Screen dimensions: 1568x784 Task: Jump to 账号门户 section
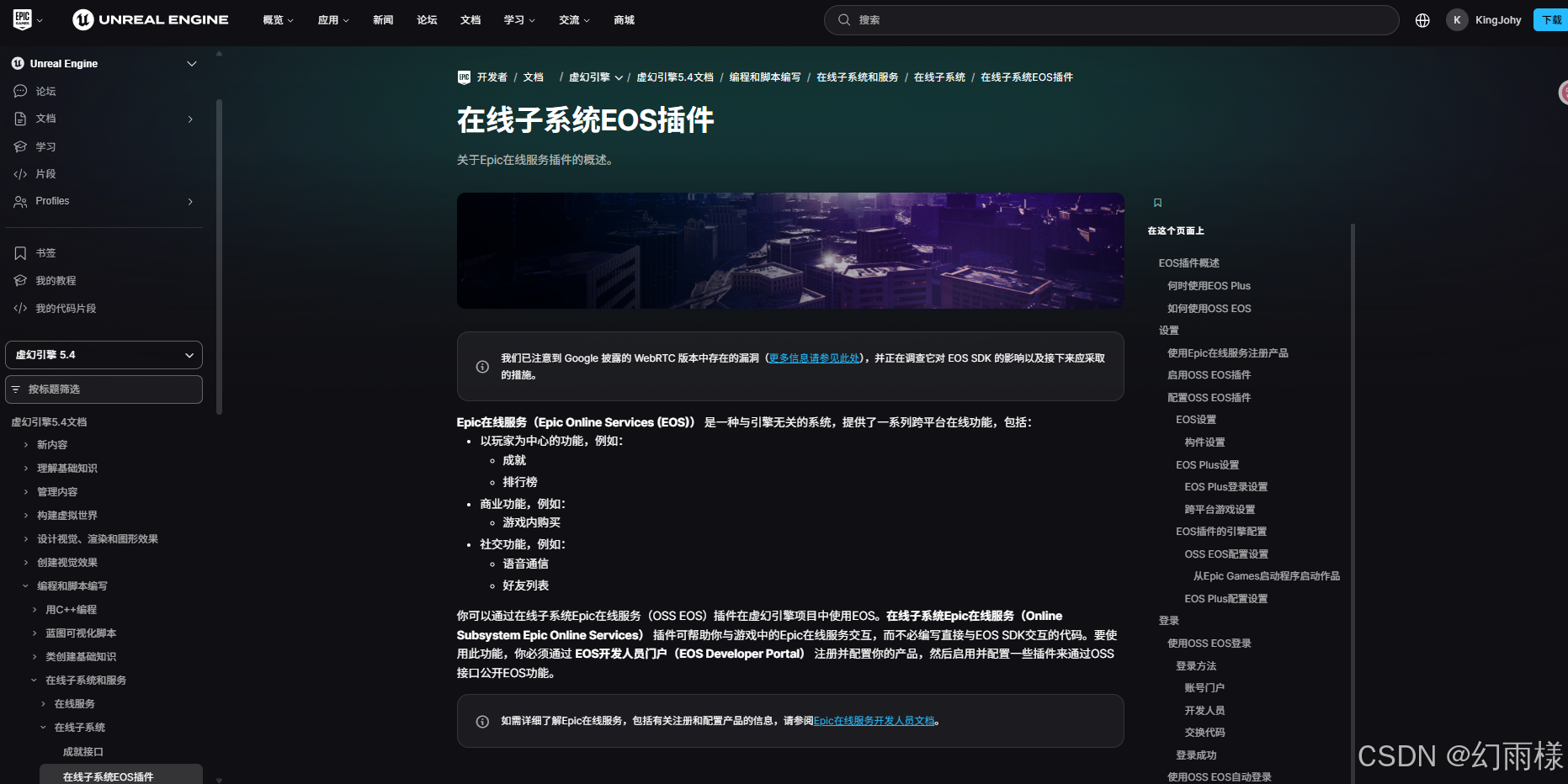click(x=1204, y=688)
